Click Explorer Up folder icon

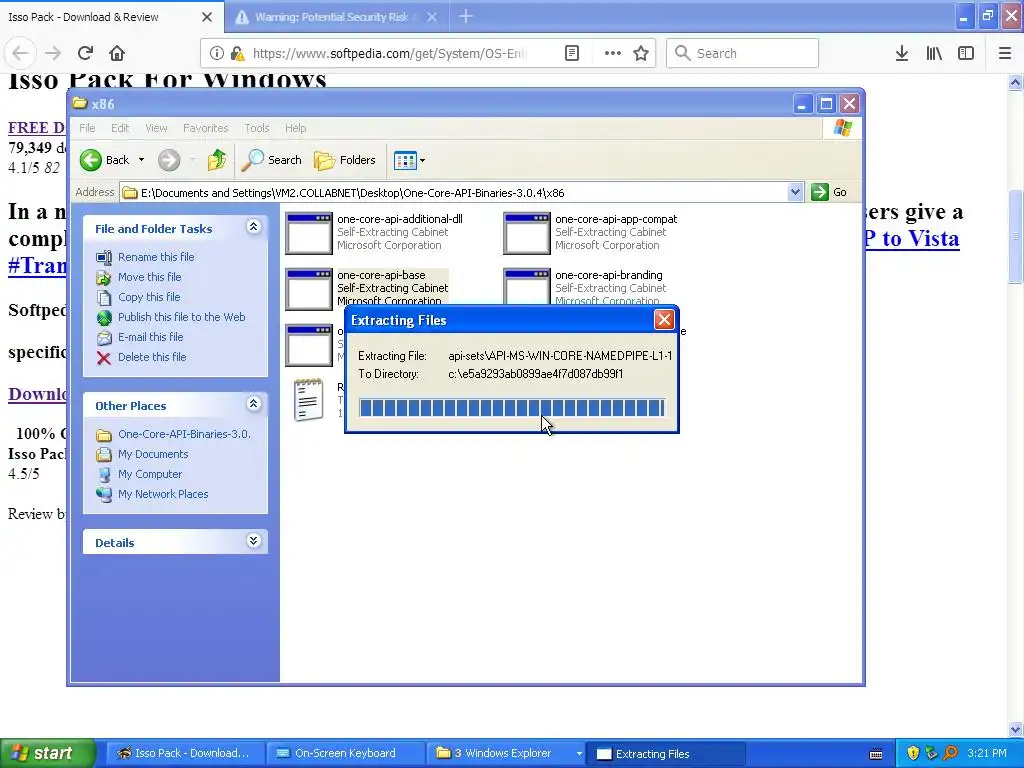[217, 160]
